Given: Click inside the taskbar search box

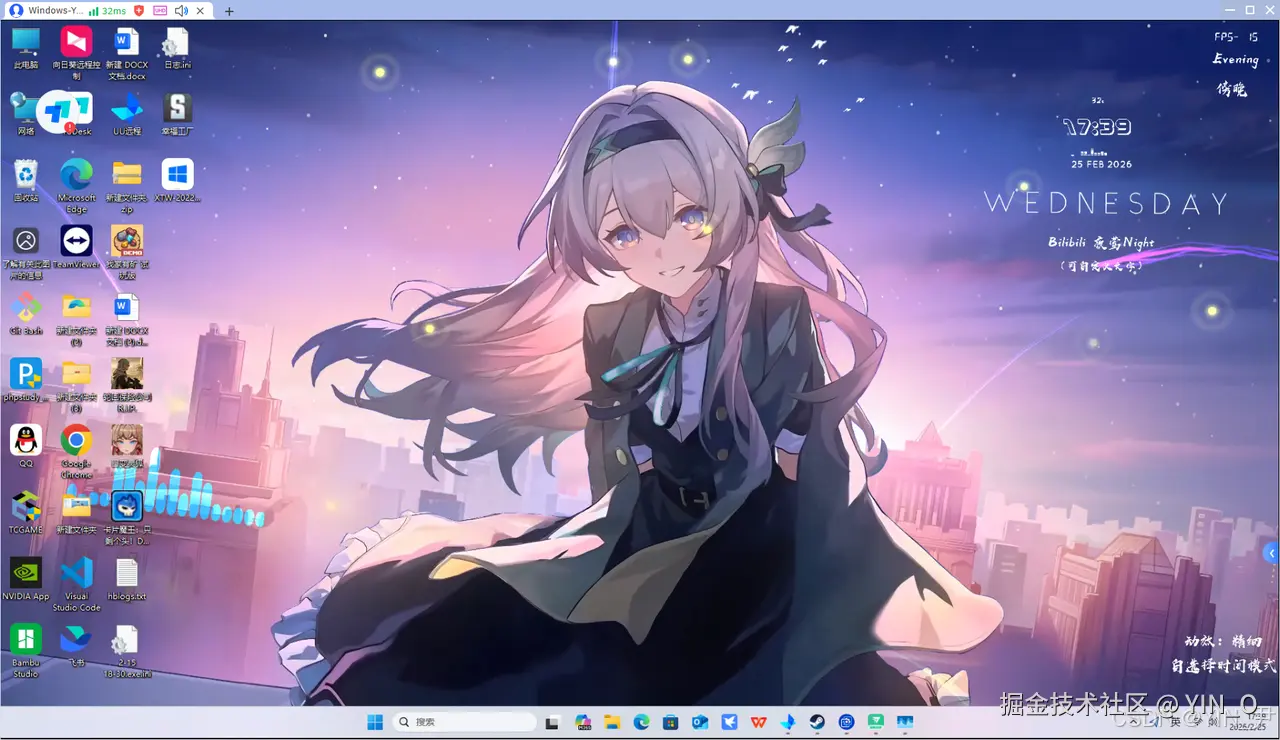Looking at the screenshot, I should tap(465, 721).
